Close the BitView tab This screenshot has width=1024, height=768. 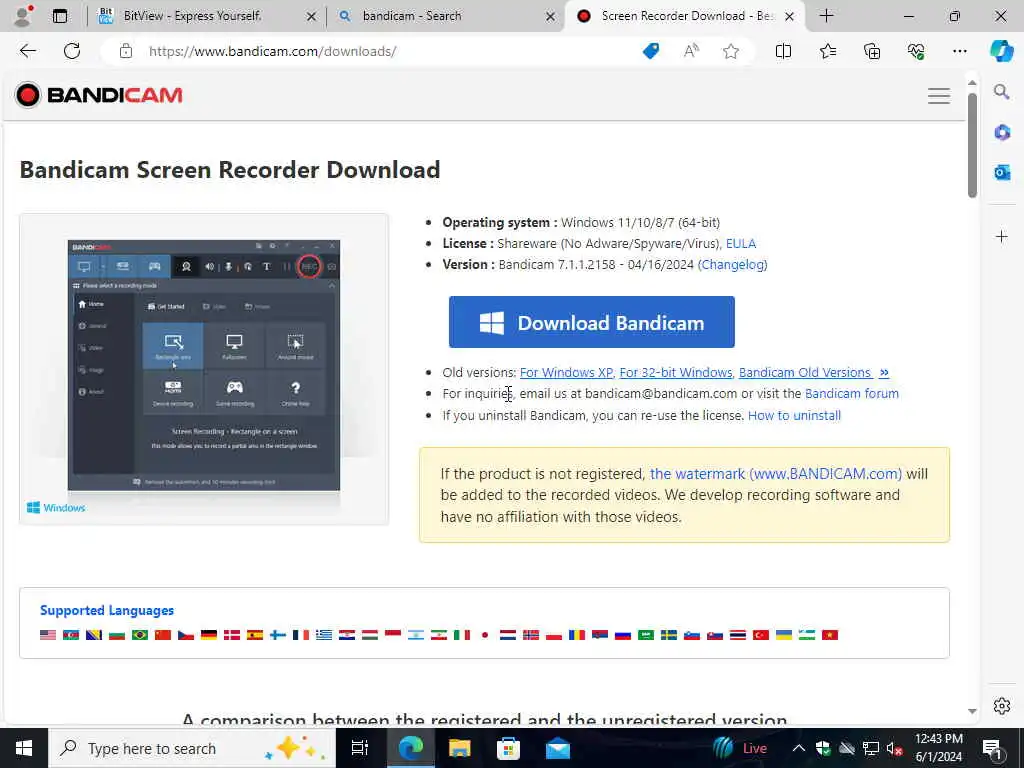pyautogui.click(x=312, y=16)
